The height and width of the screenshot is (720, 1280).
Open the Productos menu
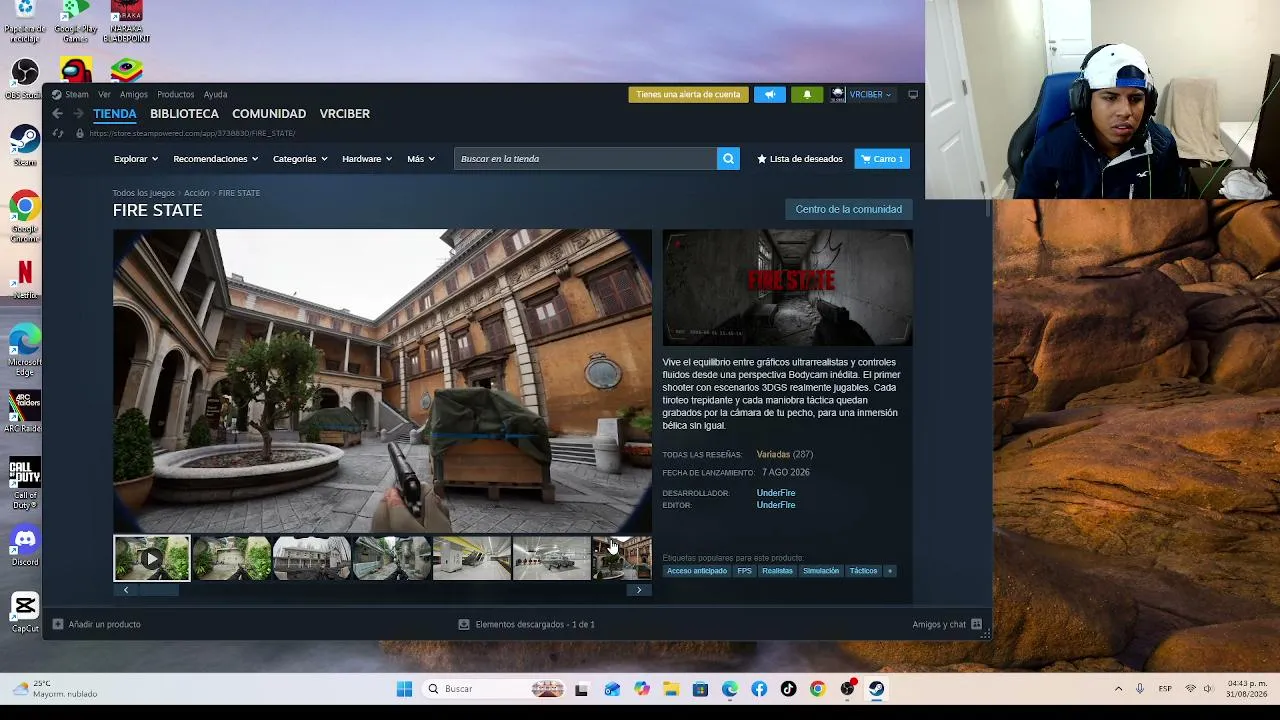coord(175,95)
